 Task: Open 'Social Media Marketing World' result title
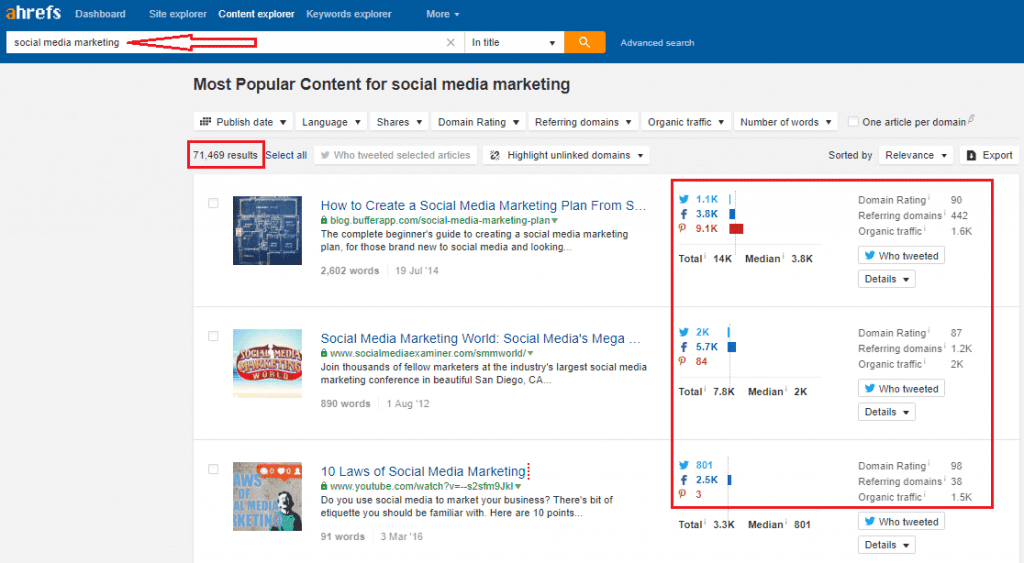[x=480, y=338]
